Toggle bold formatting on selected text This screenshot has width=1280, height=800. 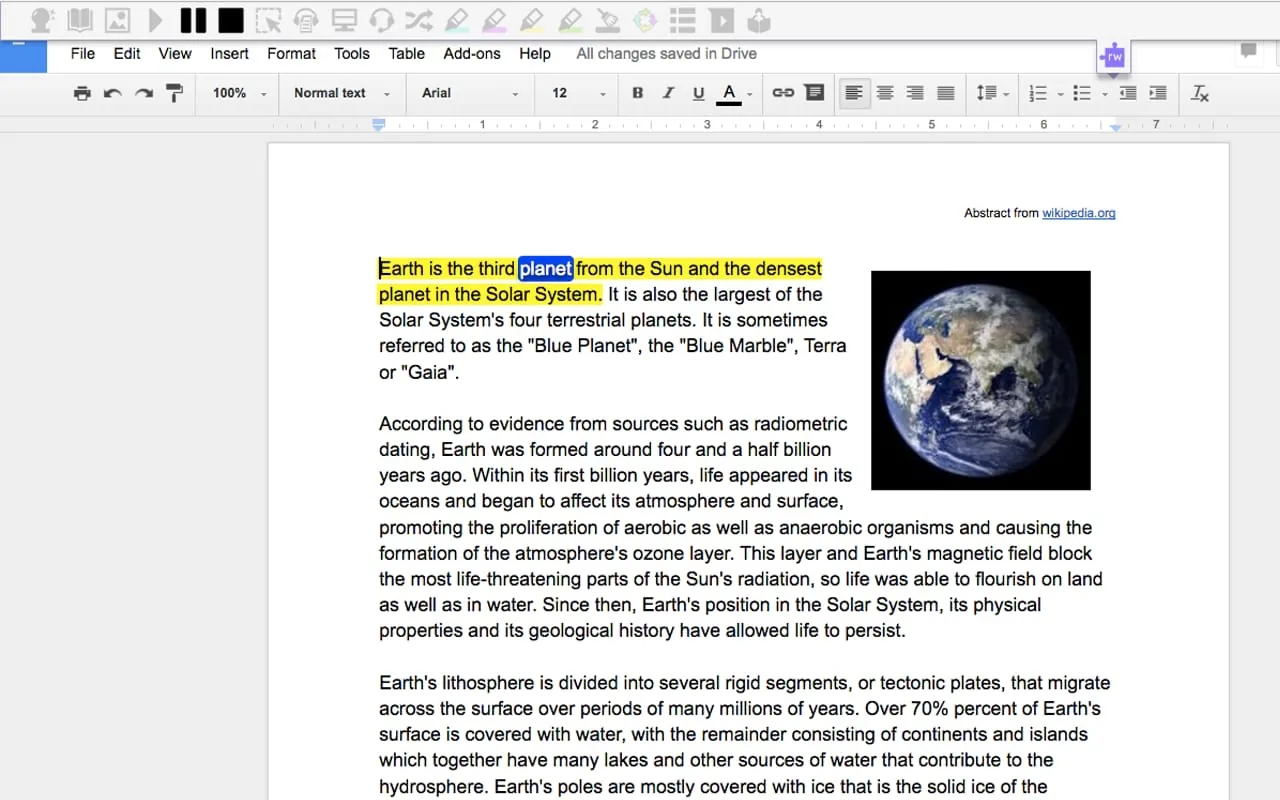[637, 93]
